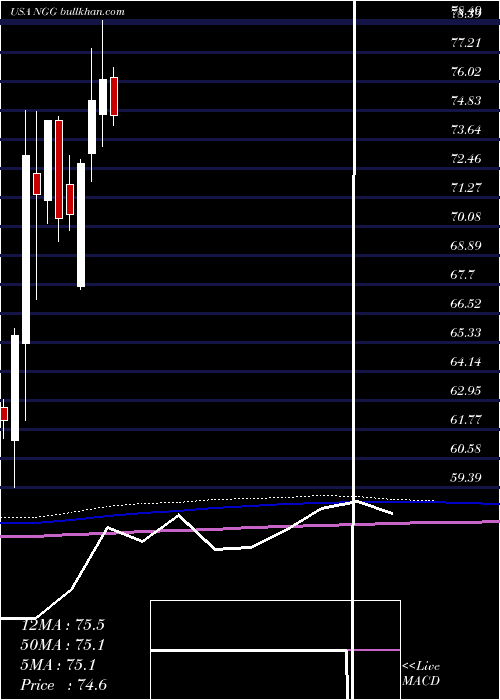Click the 64.14 price axis label
The image size is (500, 700).
click(466, 362)
